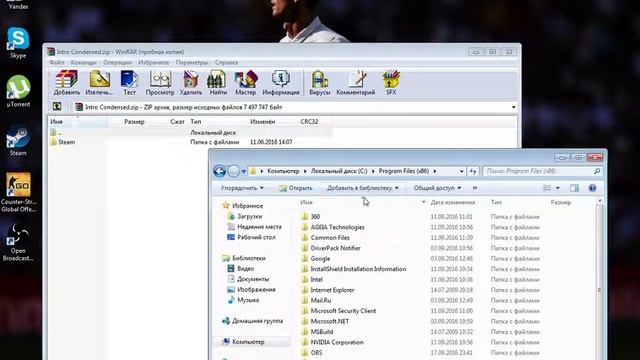The height and width of the screenshot is (360, 640).
Task: Click Локальный диск (C:) breadcrumb
Action: [x=339, y=171]
